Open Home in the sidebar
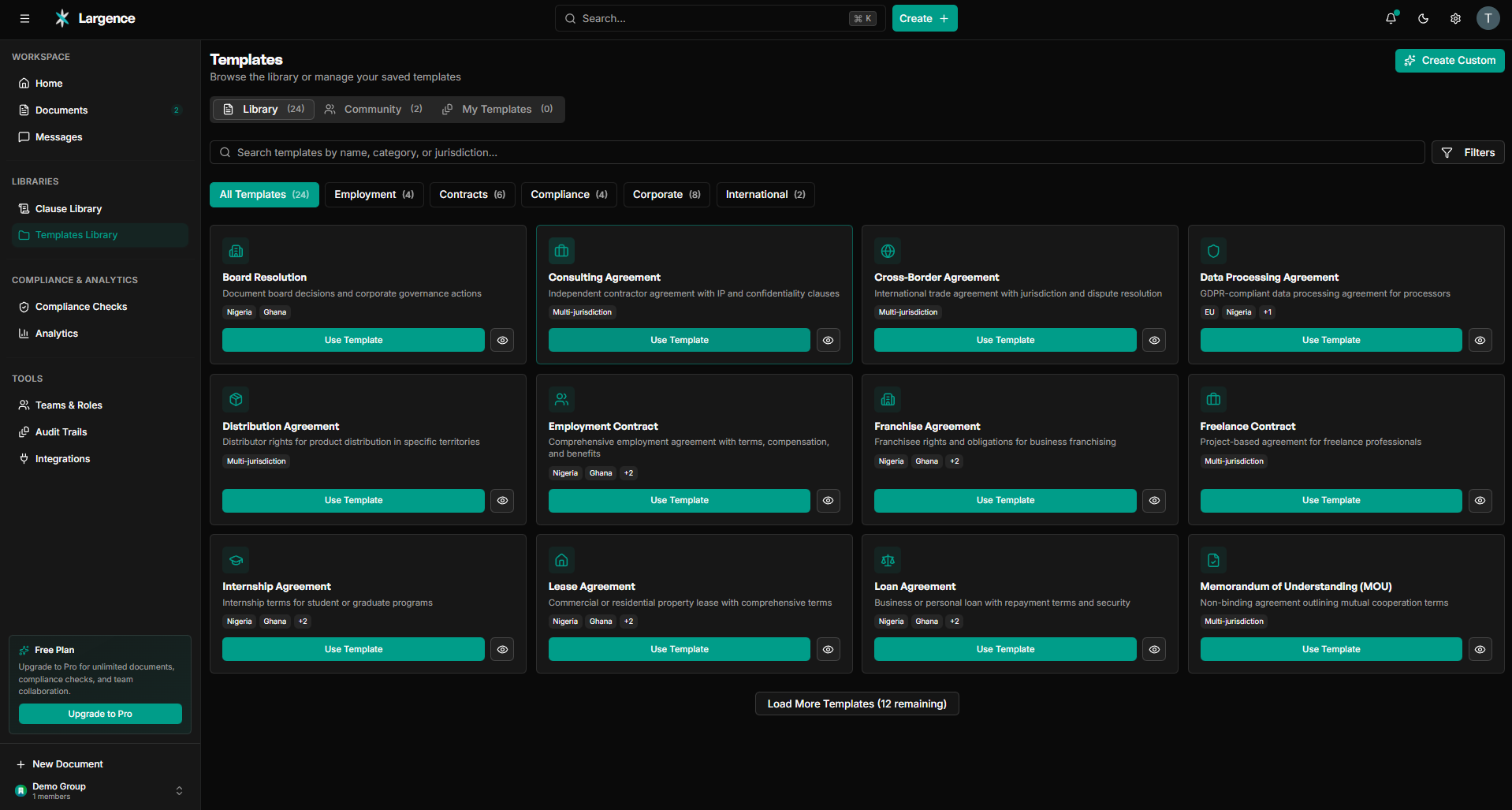This screenshot has height=810, width=1512. pos(100,84)
